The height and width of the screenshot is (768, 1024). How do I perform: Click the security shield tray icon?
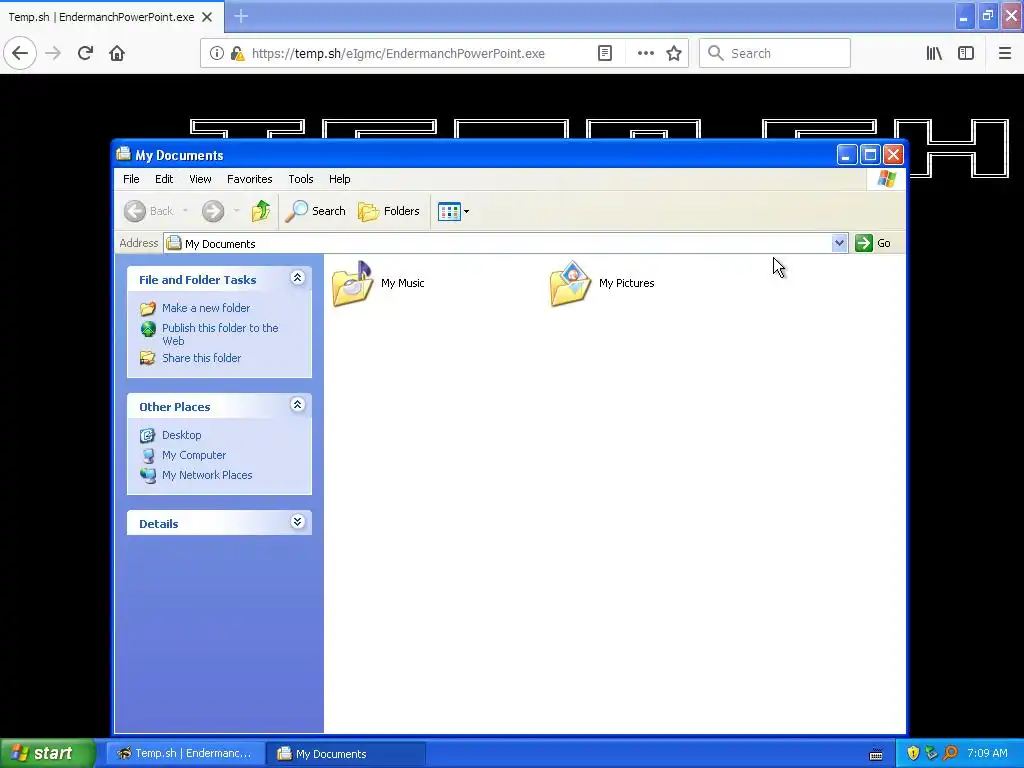pos(913,753)
